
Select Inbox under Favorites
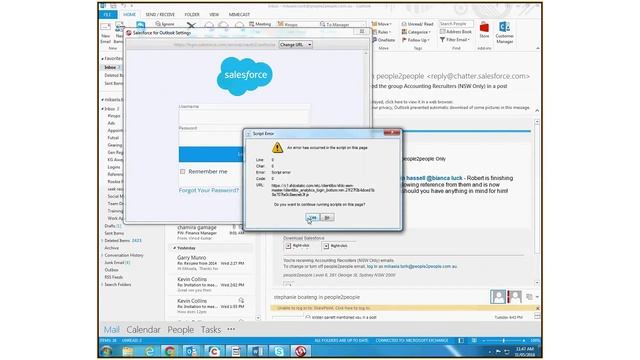coord(110,67)
